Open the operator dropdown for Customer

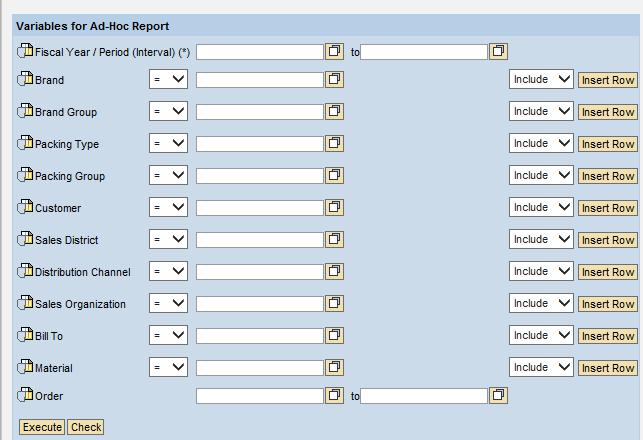[169, 207]
